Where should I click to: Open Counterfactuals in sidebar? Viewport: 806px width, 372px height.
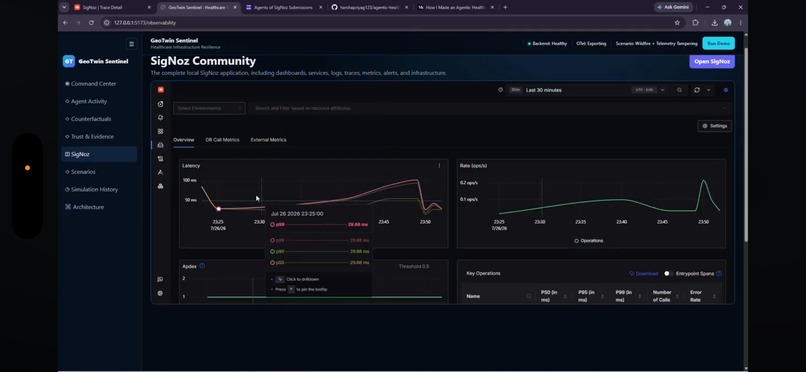[99, 119]
